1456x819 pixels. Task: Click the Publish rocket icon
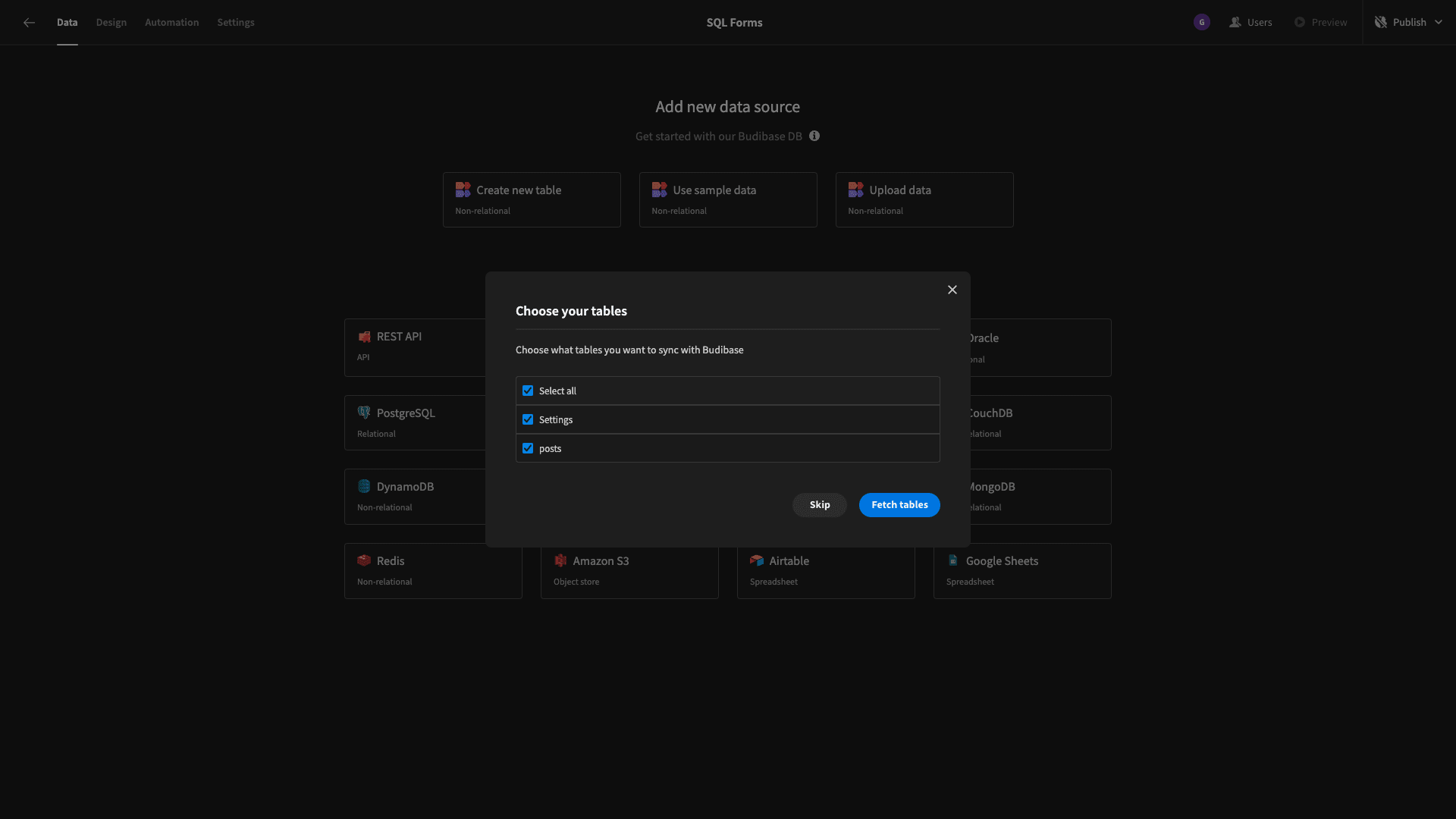(1381, 23)
